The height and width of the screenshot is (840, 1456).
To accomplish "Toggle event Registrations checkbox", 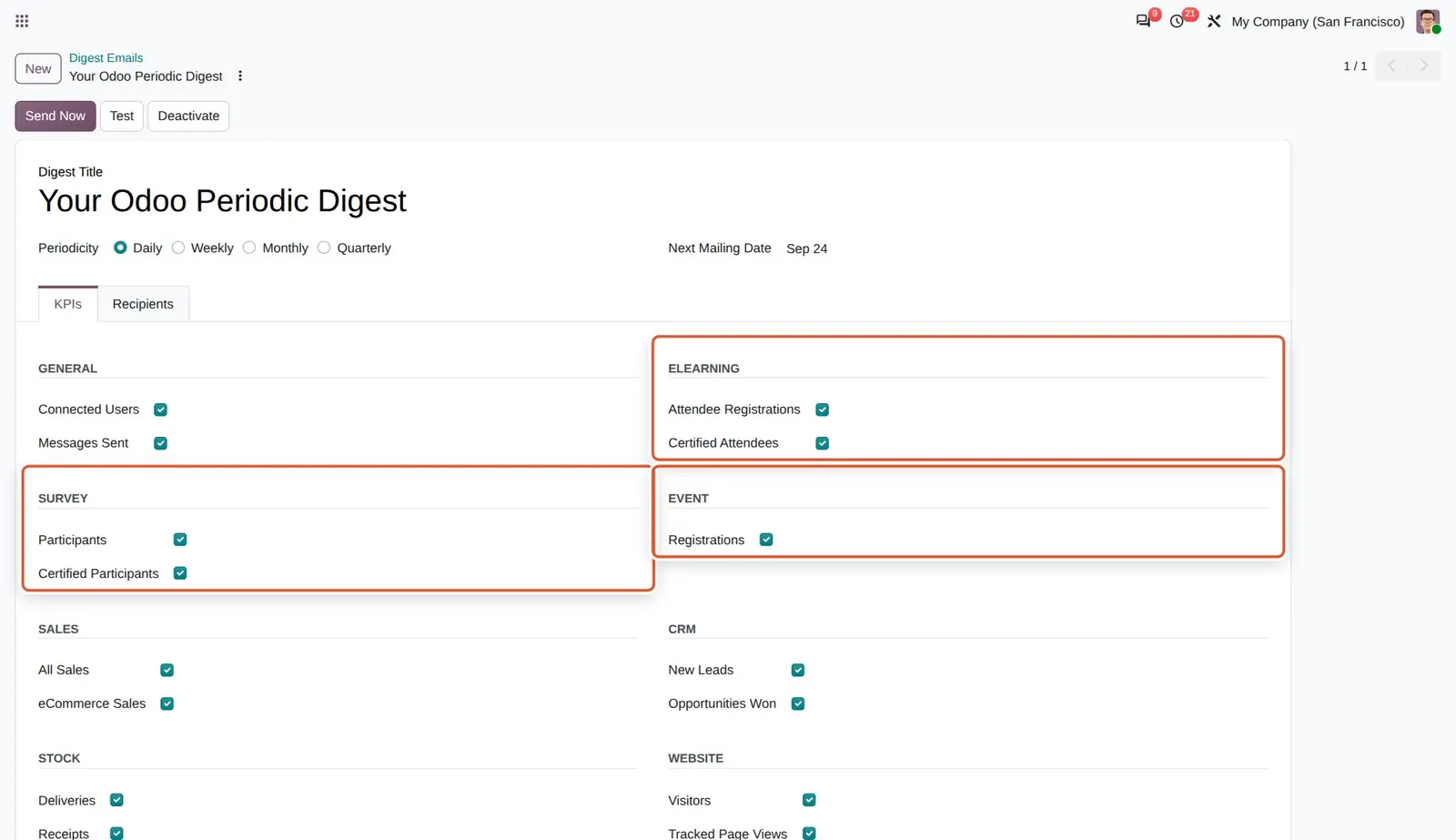I will pyautogui.click(x=766, y=540).
